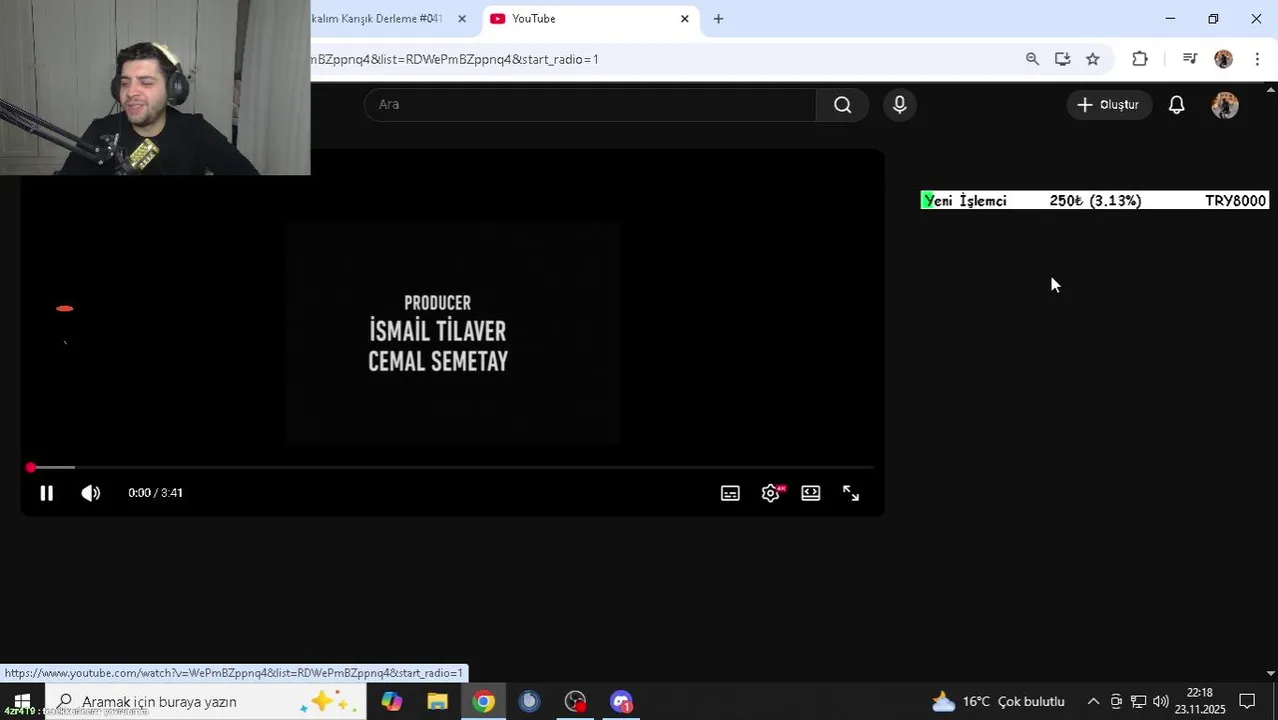
Task: Switch to Karışık Derleme #041 tab
Action: (x=378, y=19)
